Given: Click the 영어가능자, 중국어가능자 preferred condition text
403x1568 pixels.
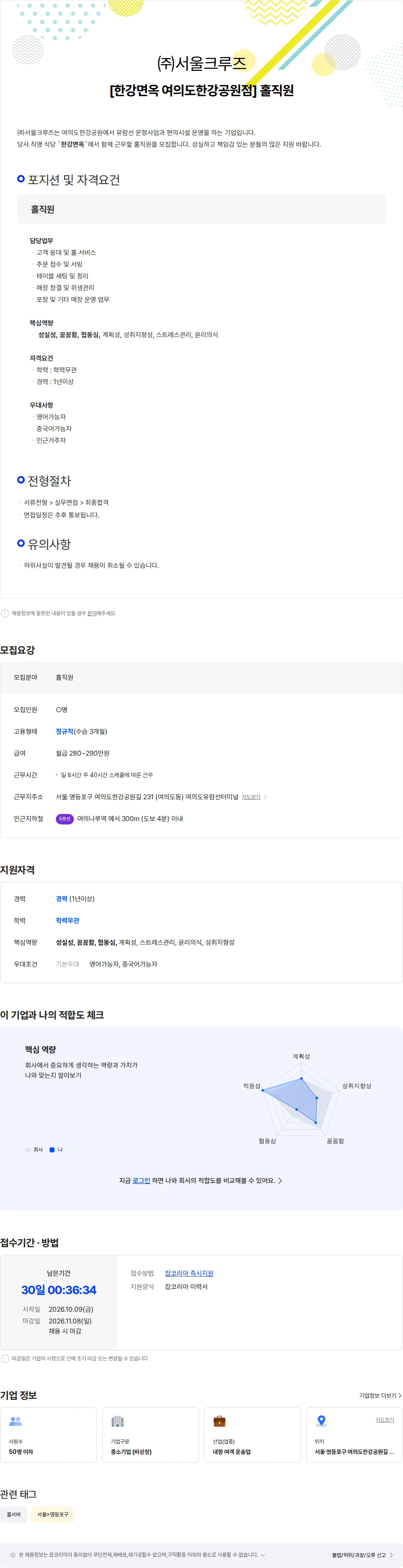Looking at the screenshot, I should point(123,964).
